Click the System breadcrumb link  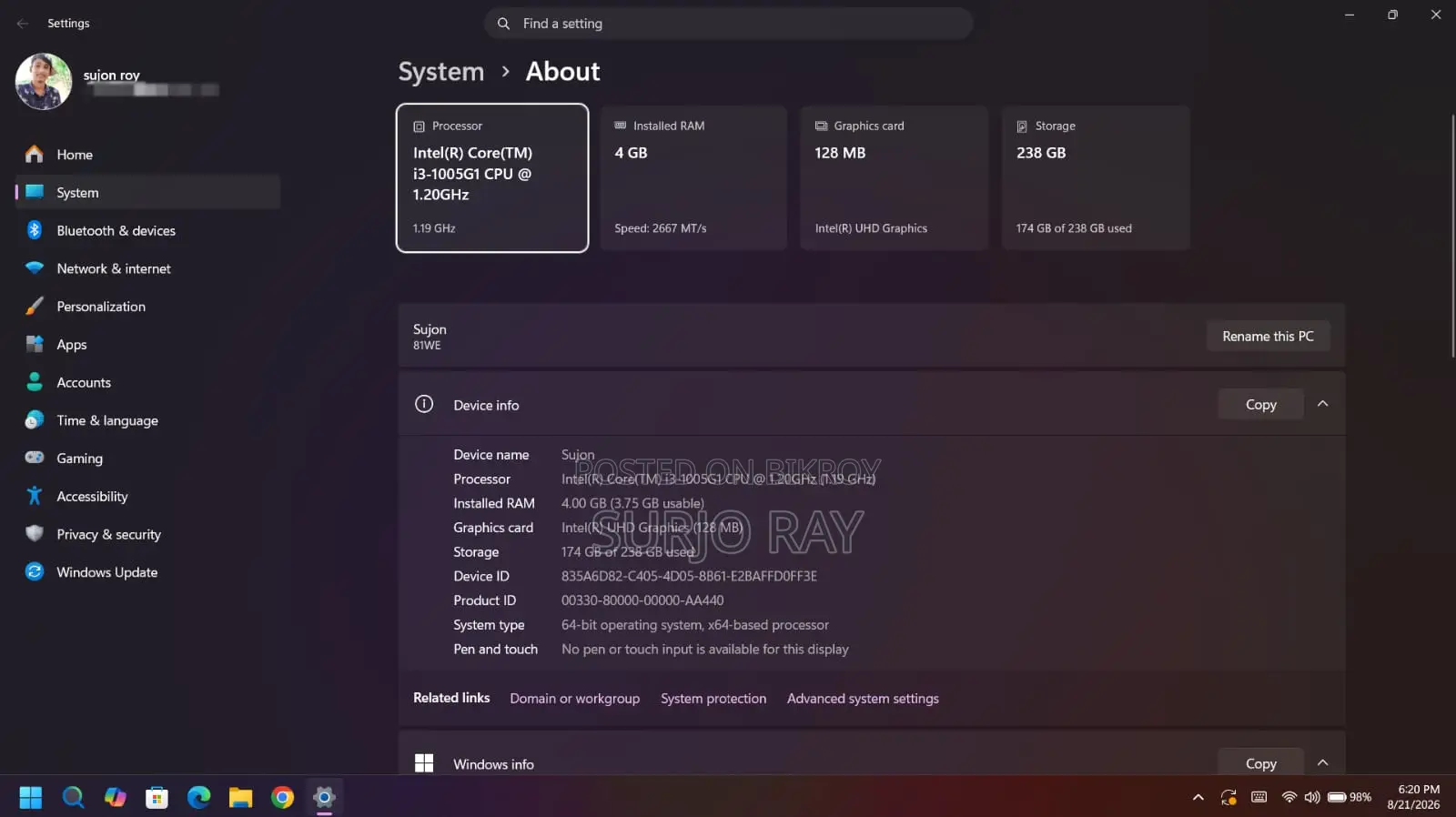(x=441, y=71)
